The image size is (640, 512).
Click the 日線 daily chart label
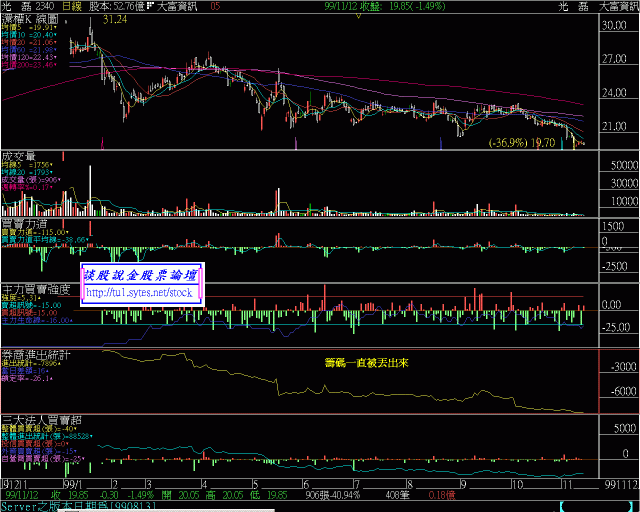(x=72, y=6)
